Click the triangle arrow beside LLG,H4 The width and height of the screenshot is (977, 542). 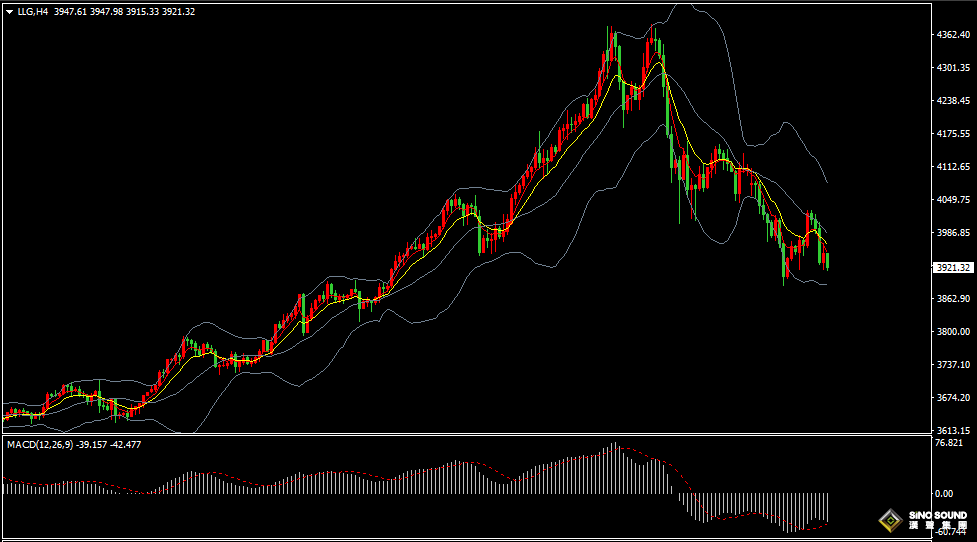(9, 11)
